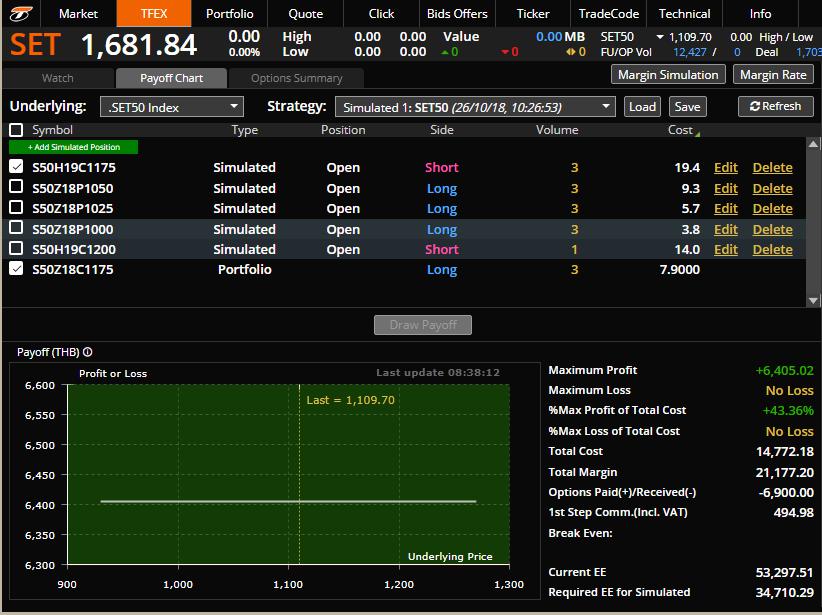Delete the S50H19C1200 position
This screenshot has width=822, height=615.
point(772,249)
